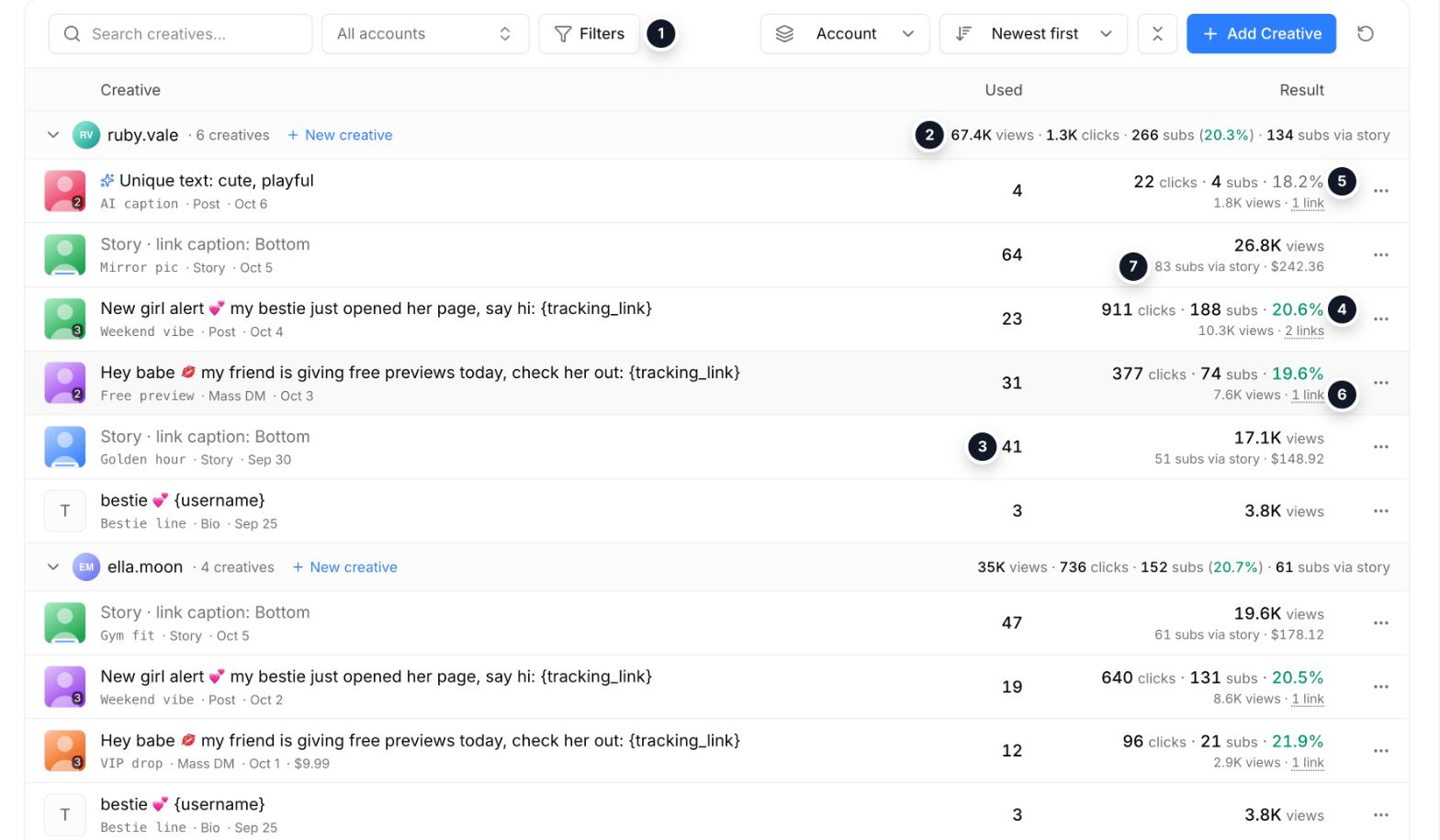Open thumbnail of Free preview Mass DM creative

click(65, 383)
